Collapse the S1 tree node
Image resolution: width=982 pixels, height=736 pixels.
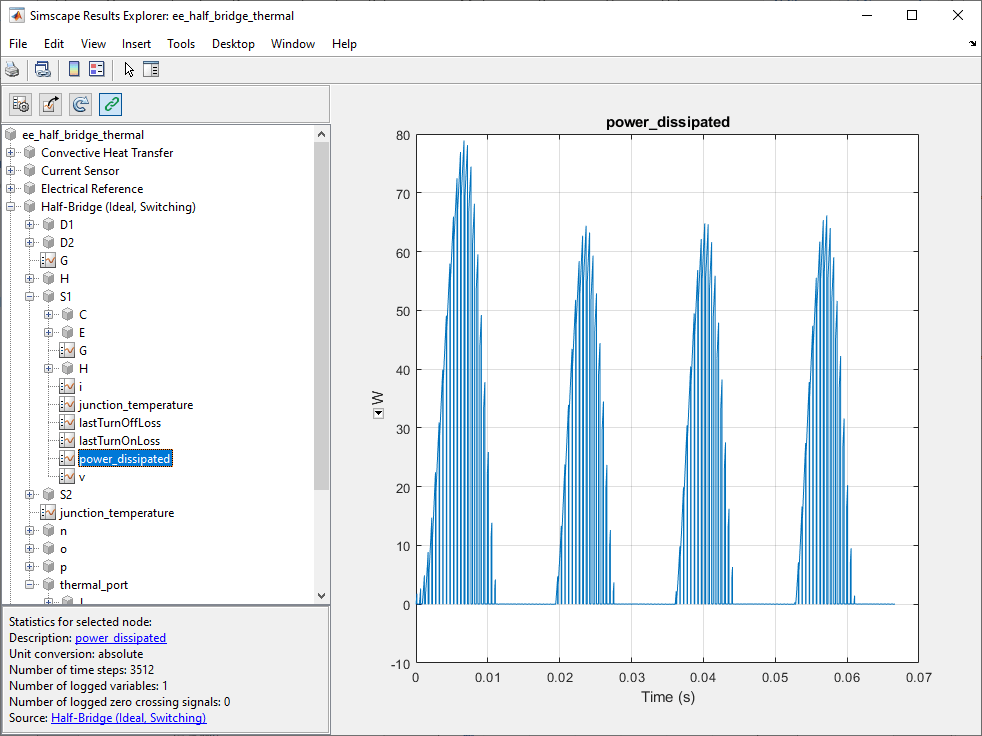click(30, 297)
